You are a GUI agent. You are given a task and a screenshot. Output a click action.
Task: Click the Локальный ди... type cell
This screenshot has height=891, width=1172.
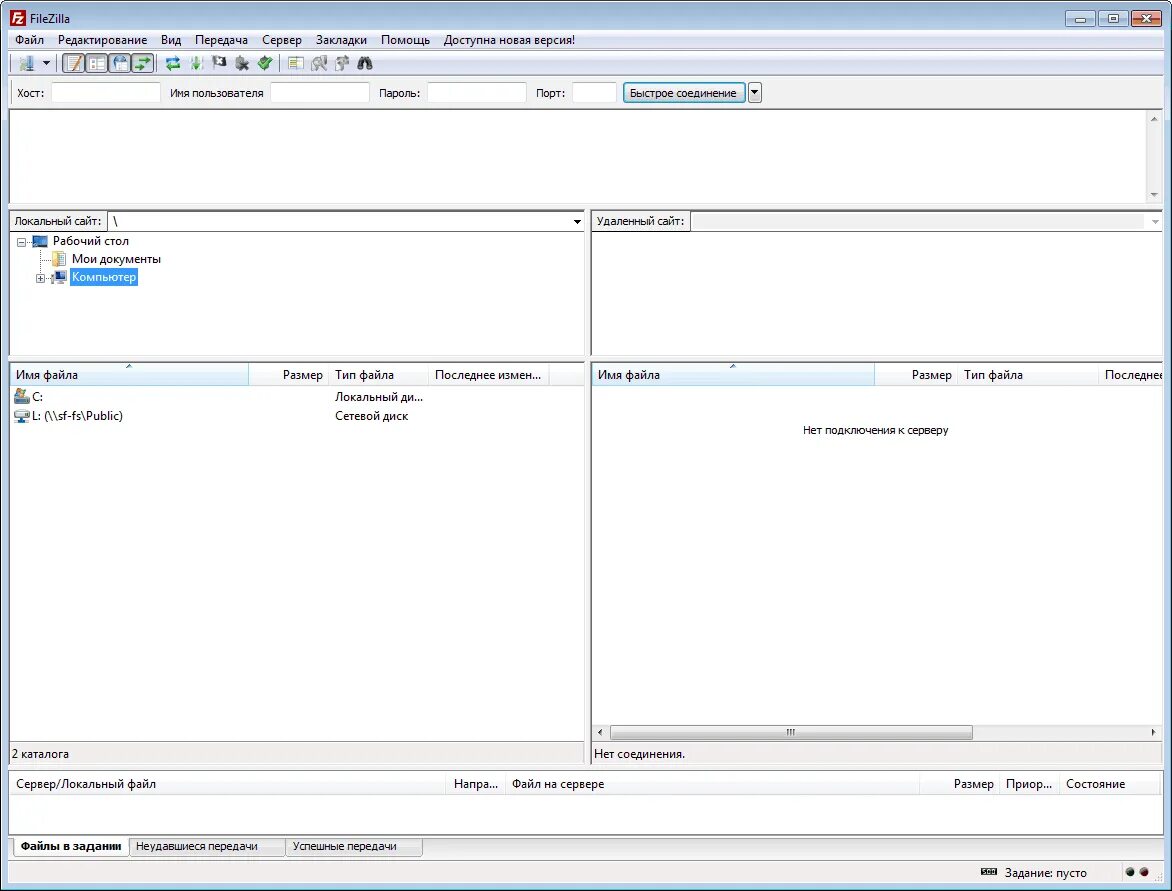(378, 397)
